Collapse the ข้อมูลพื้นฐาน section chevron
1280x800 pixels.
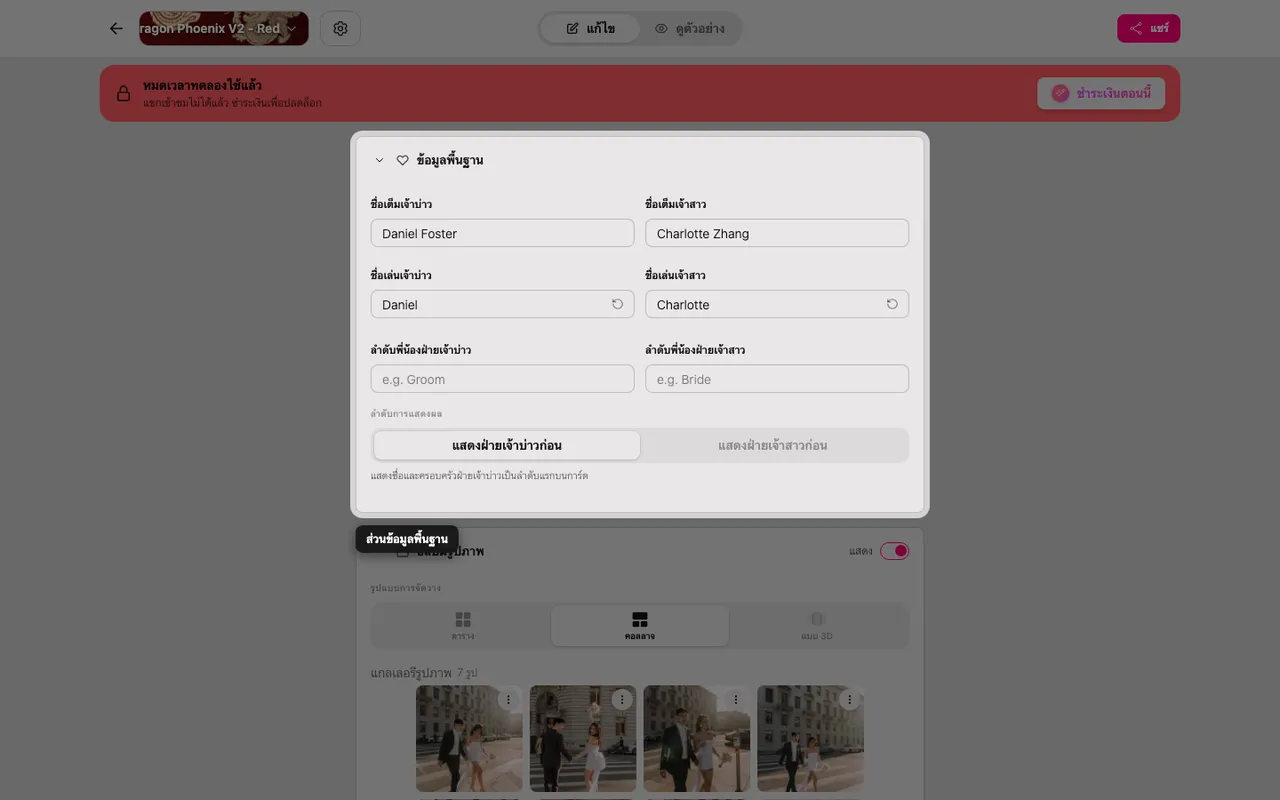(x=379, y=160)
